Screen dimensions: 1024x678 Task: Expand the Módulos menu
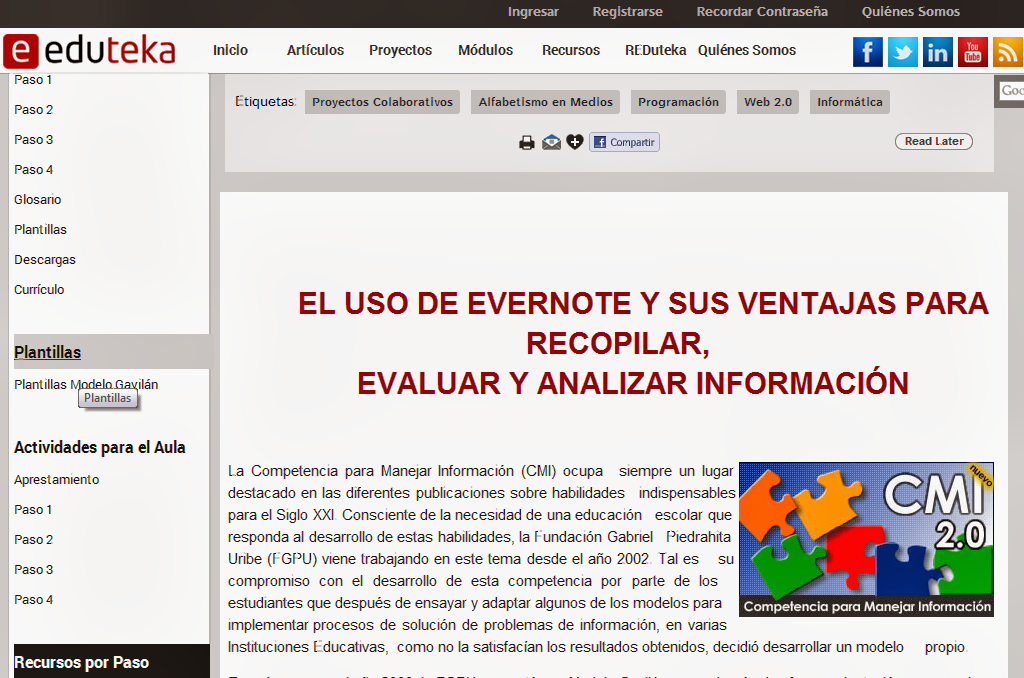click(x=485, y=49)
